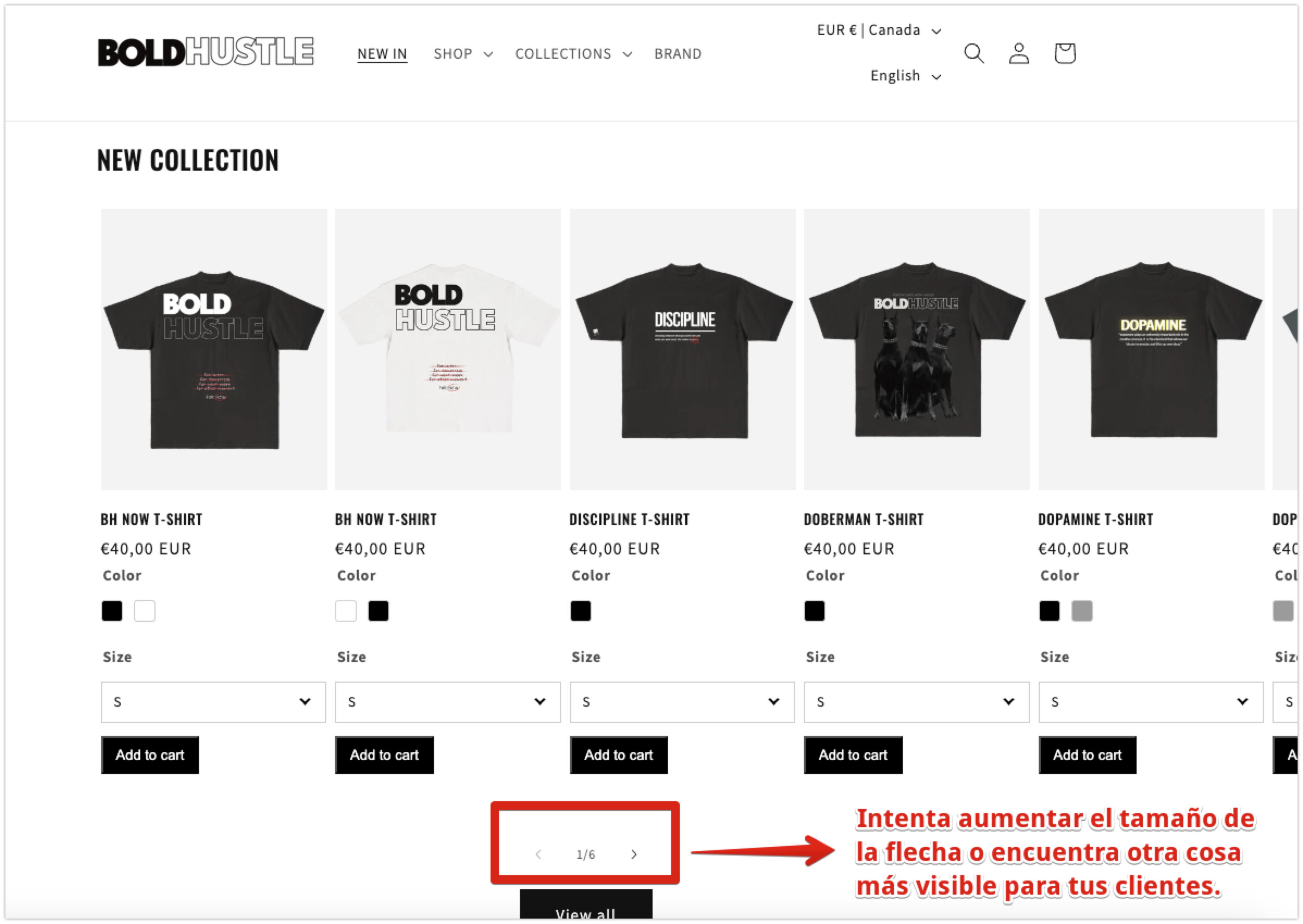Expand the EUR € | Canada currency selector
Viewport: 1303px width, 924px height.
pos(878,30)
